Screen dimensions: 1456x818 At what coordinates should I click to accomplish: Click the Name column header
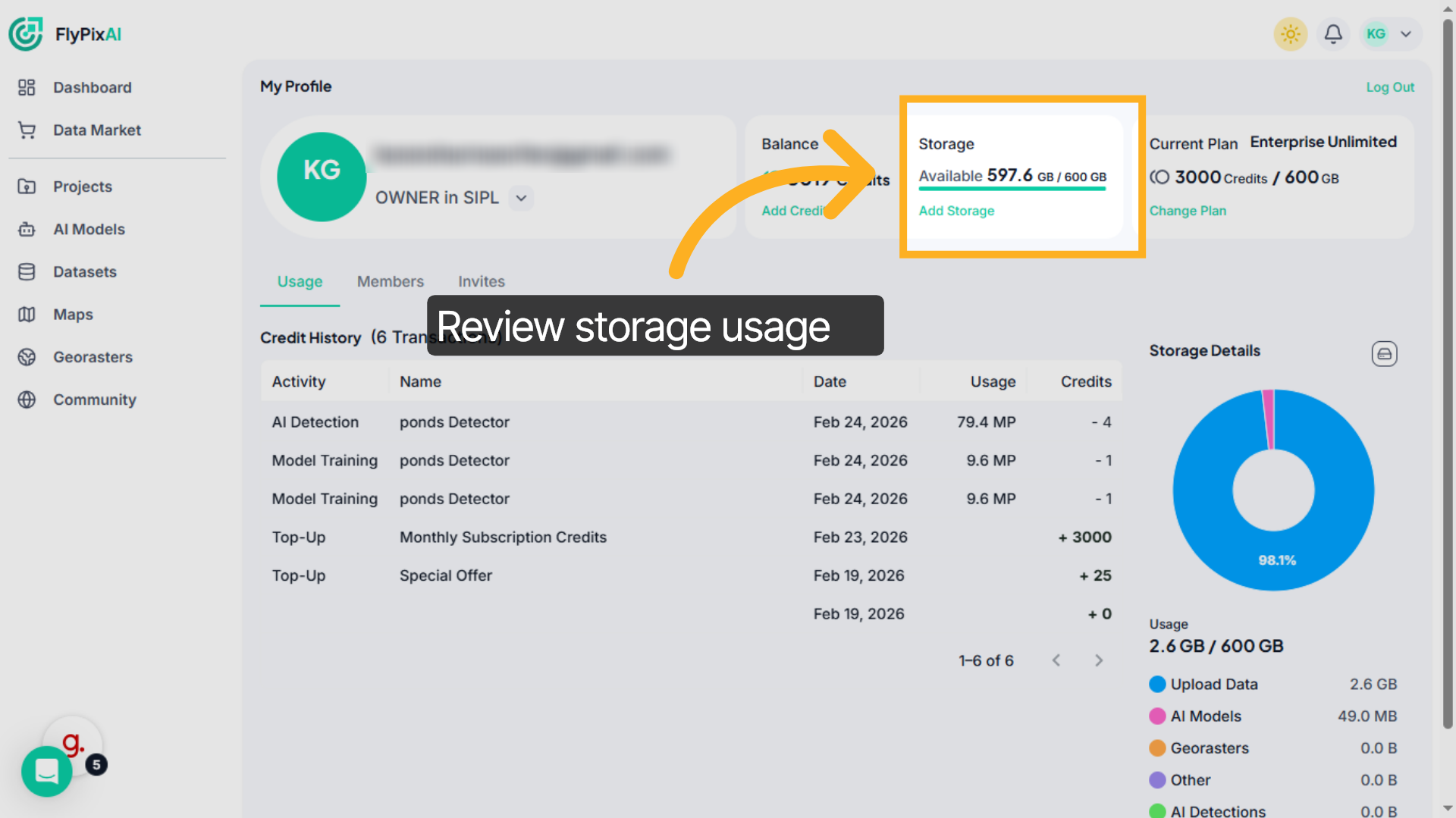[x=420, y=382]
